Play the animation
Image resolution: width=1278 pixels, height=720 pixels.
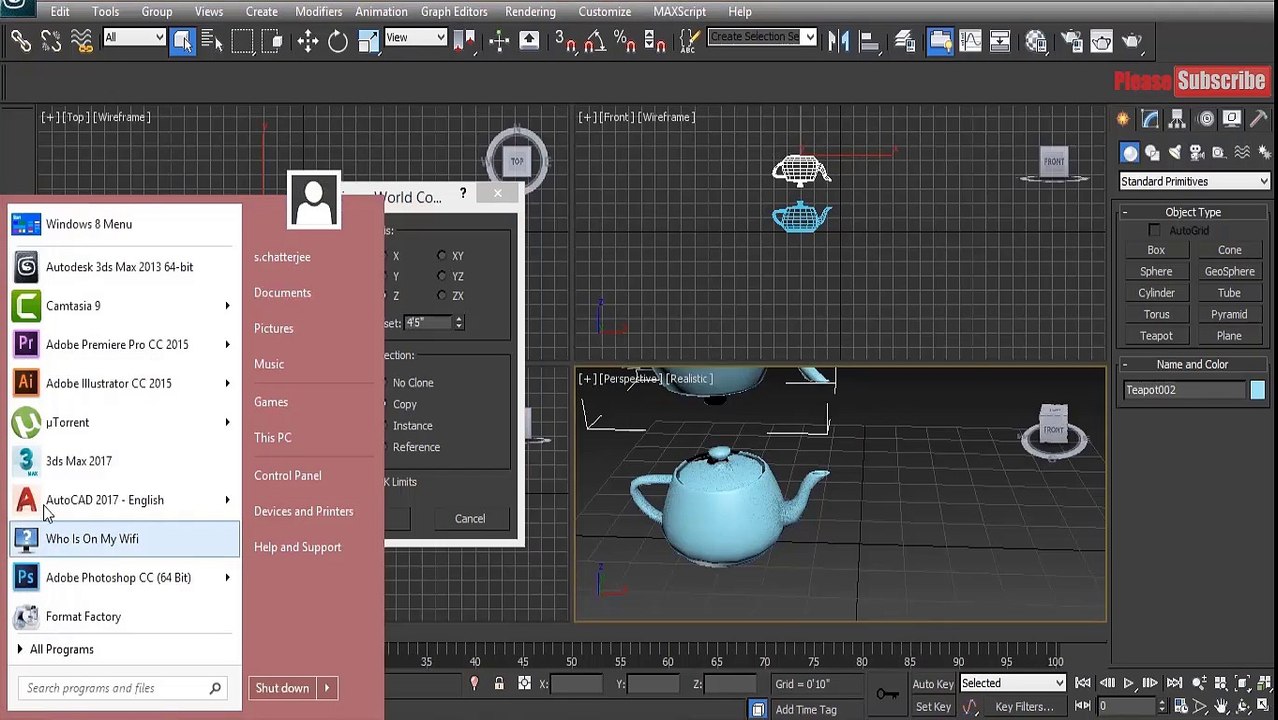[1128, 684]
